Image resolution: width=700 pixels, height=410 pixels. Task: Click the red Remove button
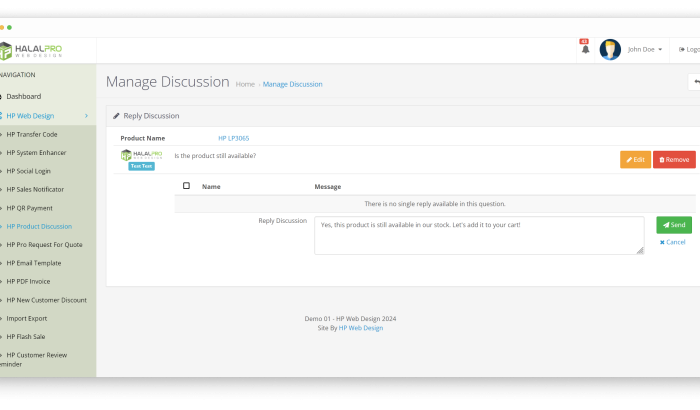[674, 159]
